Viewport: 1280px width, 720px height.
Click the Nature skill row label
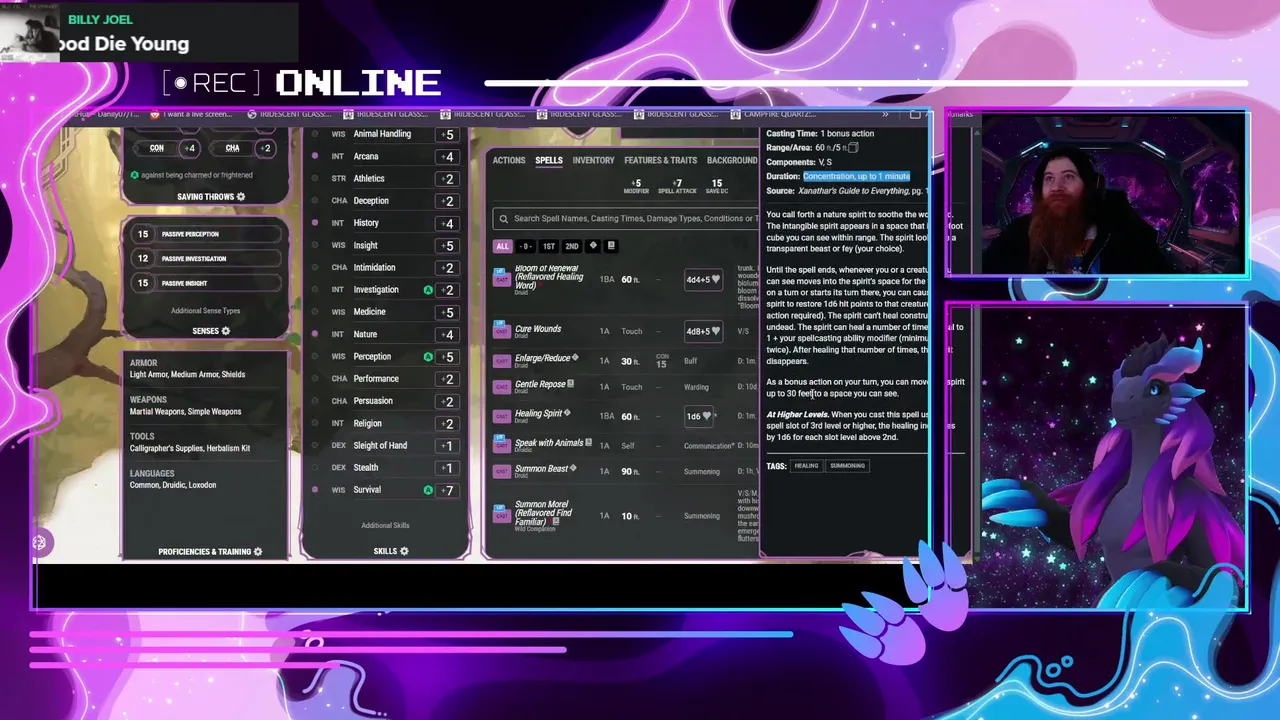[365, 334]
